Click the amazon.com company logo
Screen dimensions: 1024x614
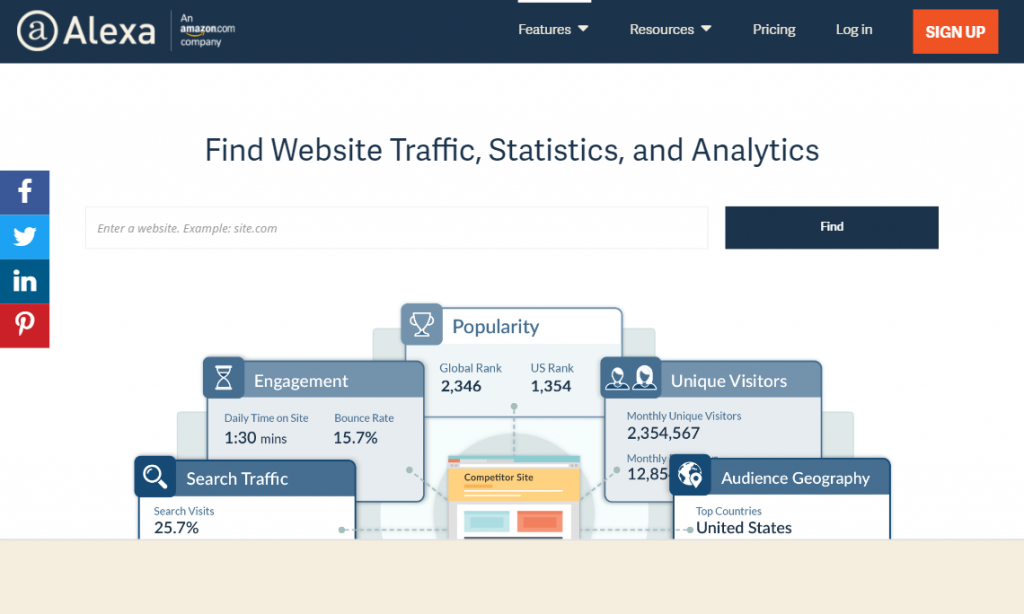pos(207,30)
